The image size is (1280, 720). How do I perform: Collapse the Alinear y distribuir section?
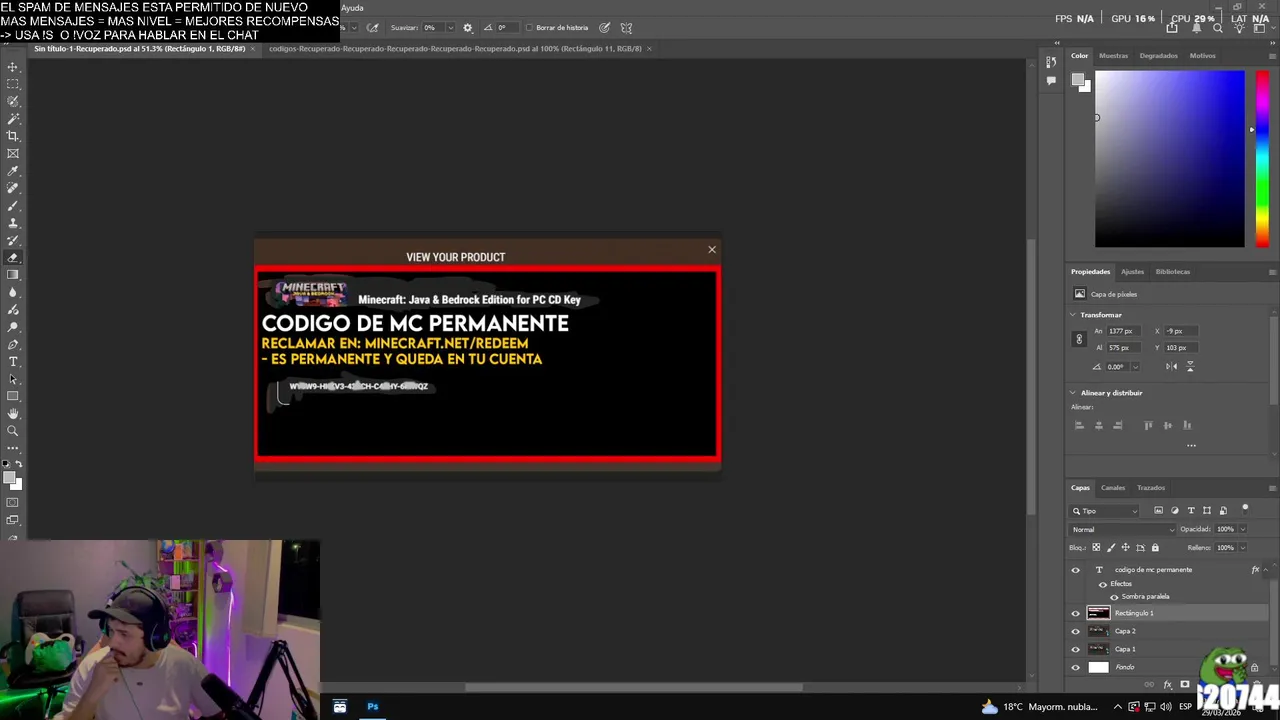1073,393
